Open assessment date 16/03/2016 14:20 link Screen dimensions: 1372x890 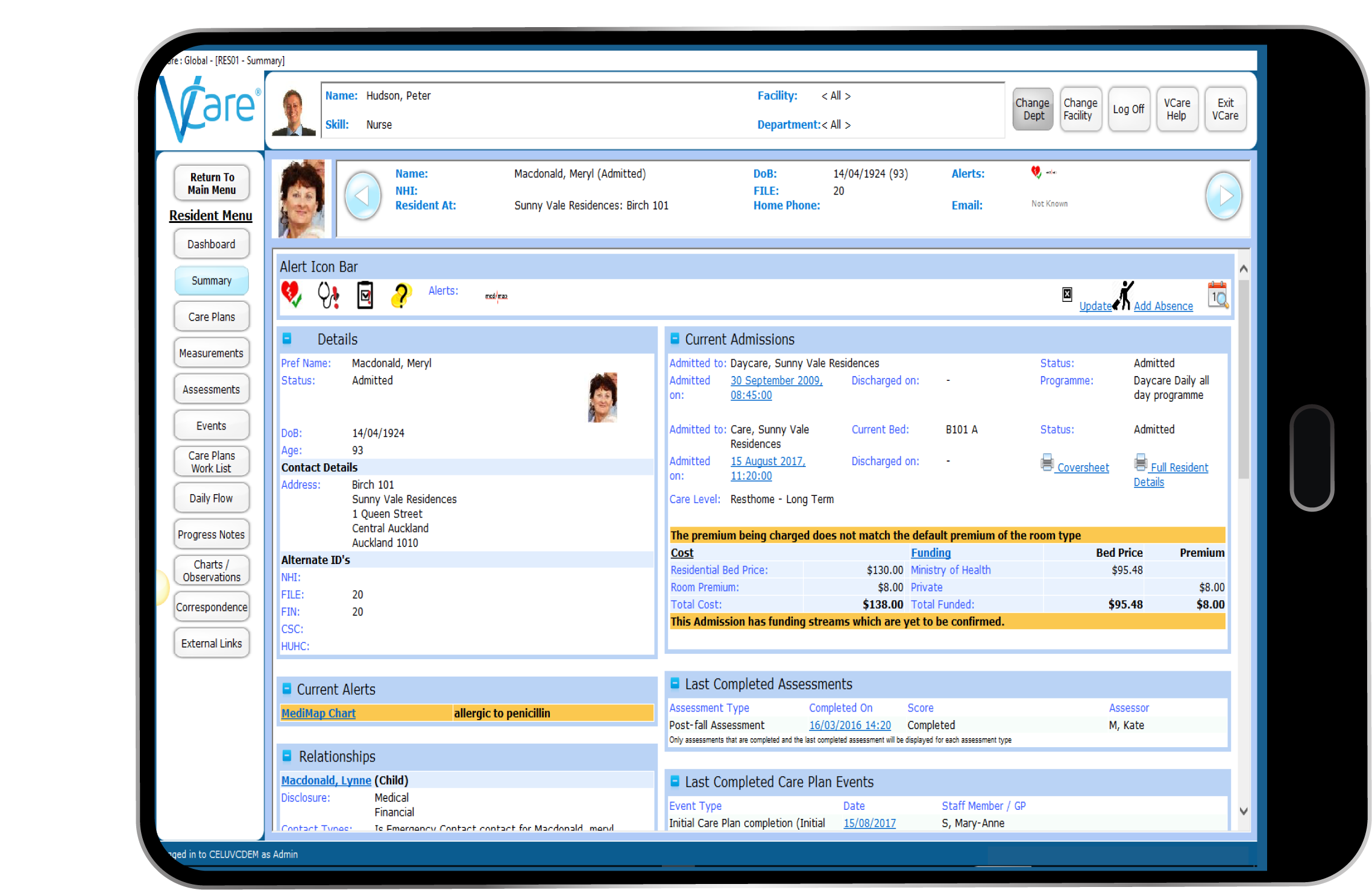(849, 725)
